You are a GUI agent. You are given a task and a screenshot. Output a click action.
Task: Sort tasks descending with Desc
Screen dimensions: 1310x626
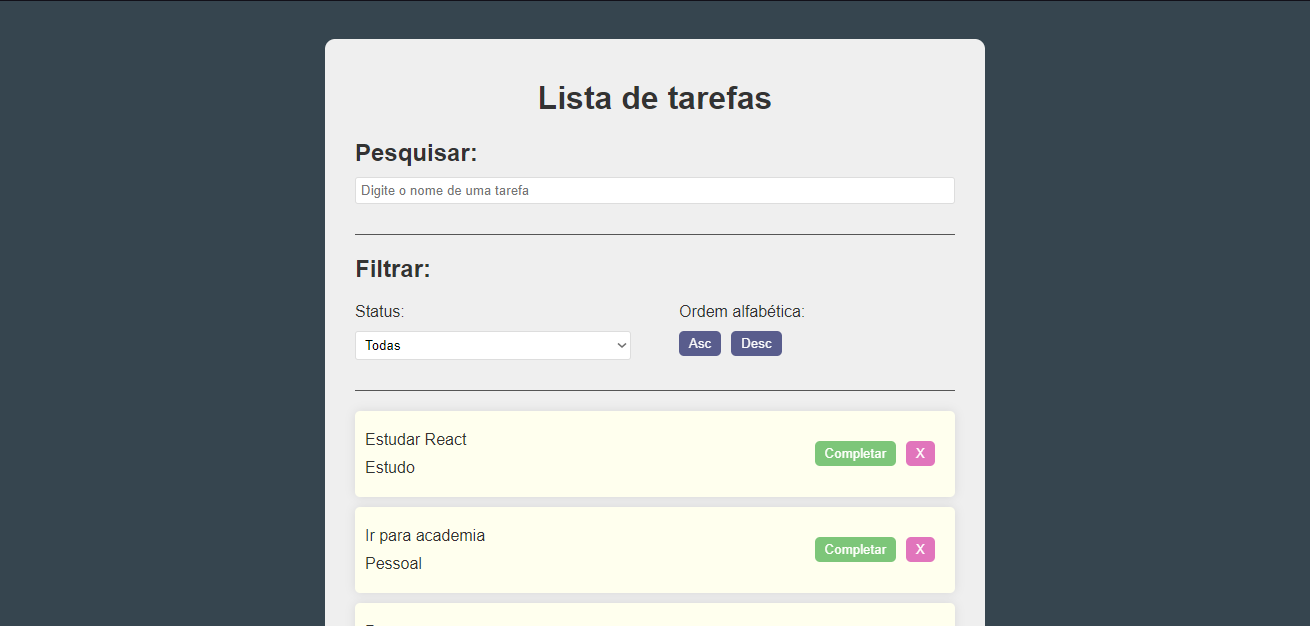756,344
